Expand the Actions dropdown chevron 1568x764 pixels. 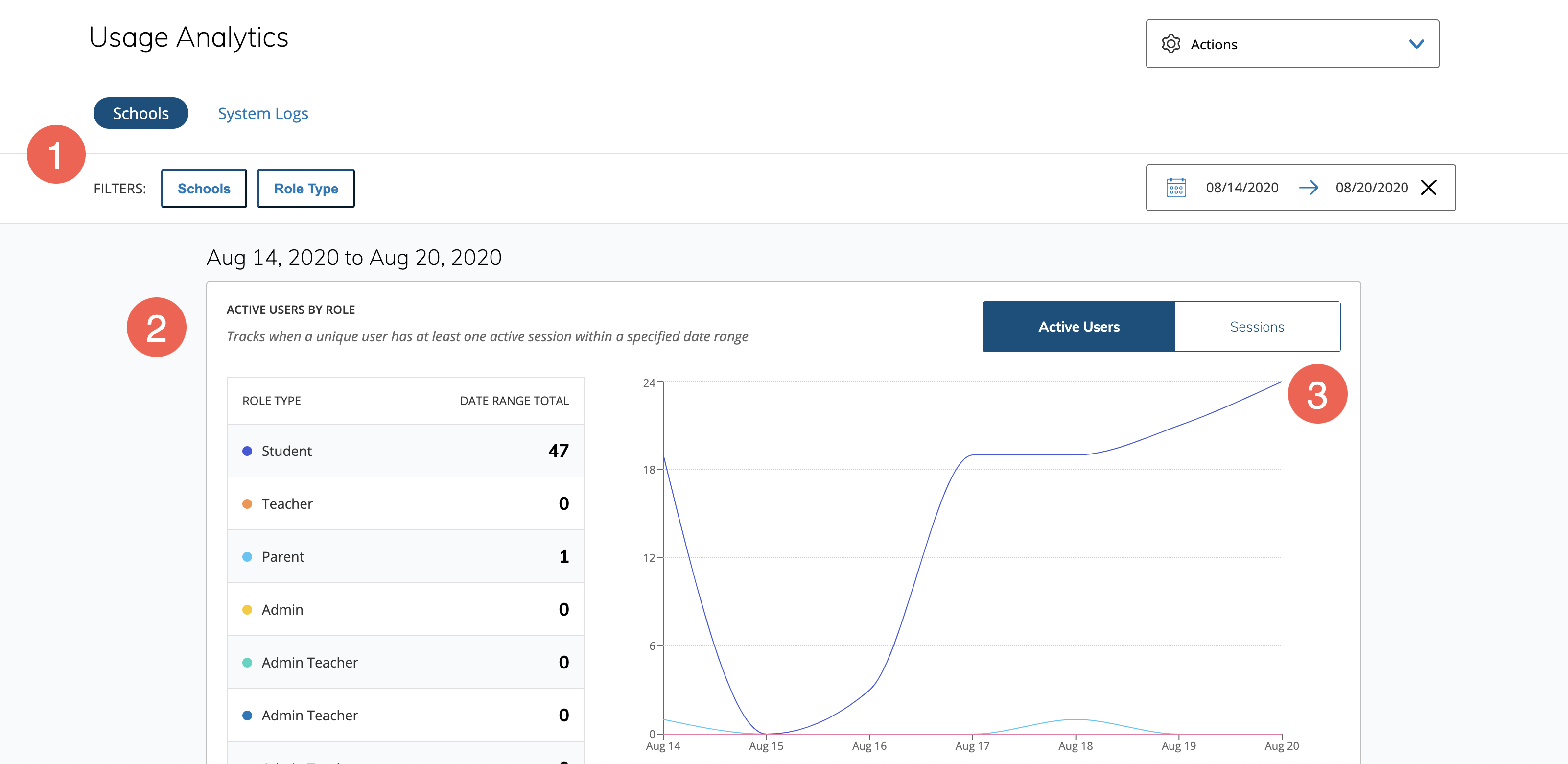(1416, 44)
